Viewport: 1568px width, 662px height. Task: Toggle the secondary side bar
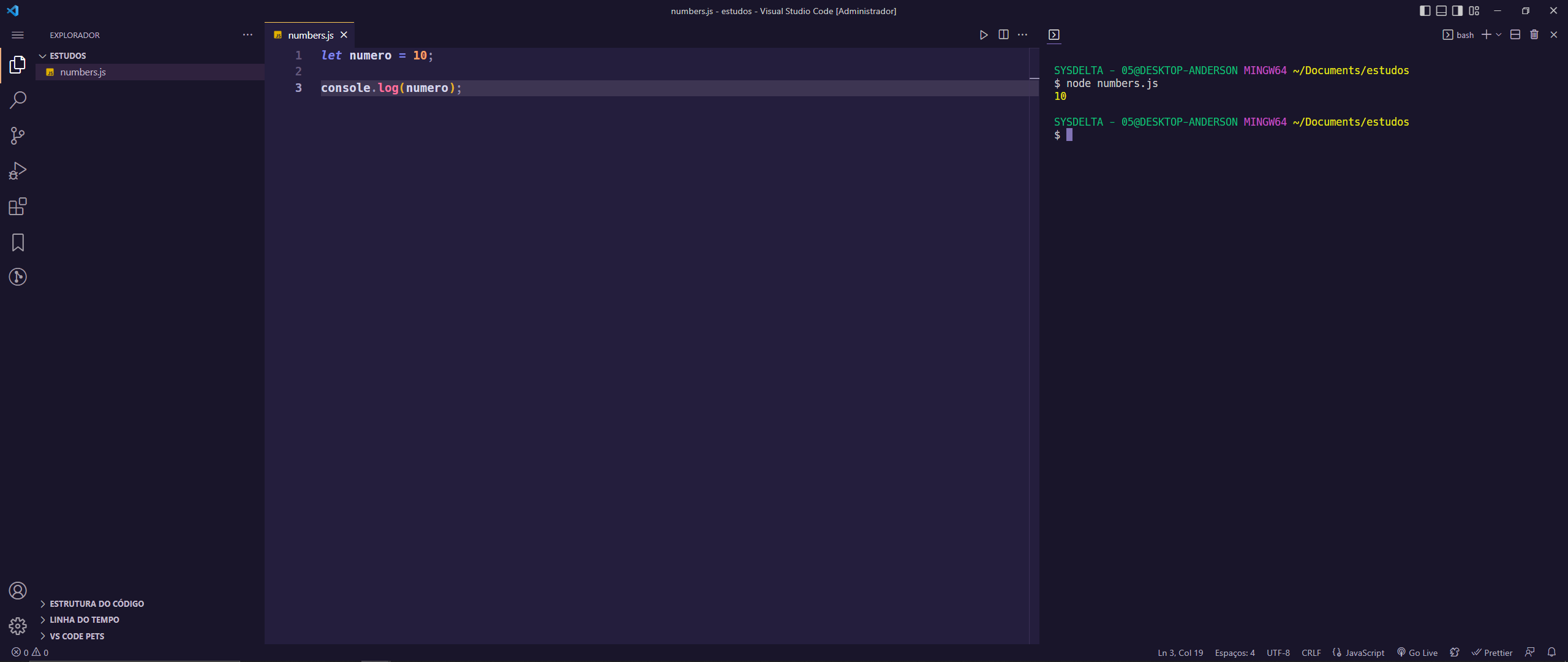[1458, 11]
